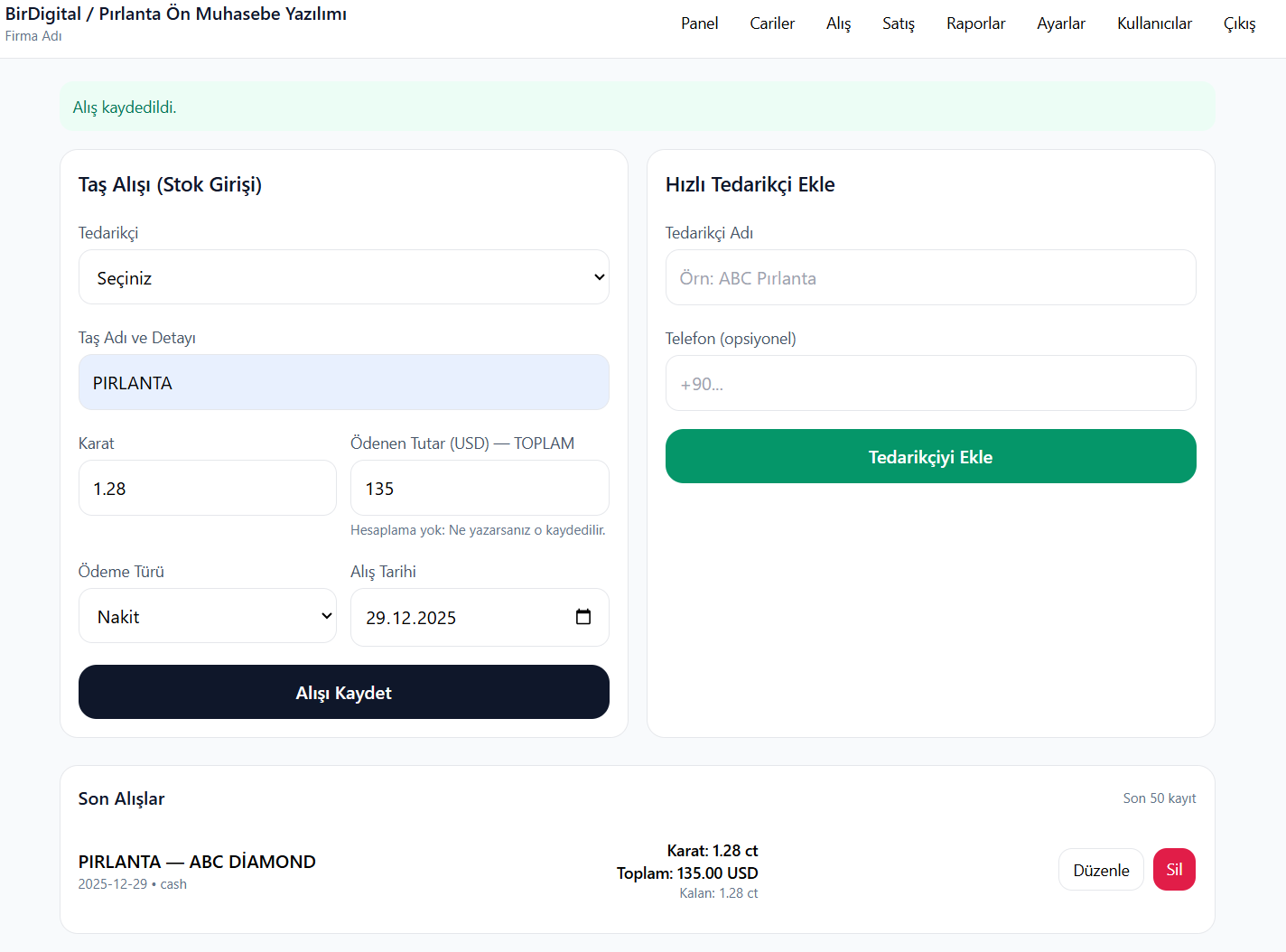This screenshot has height=952, width=1286.
Task: Delete the PIRLANTA purchase with Sil
Action: coord(1173,870)
